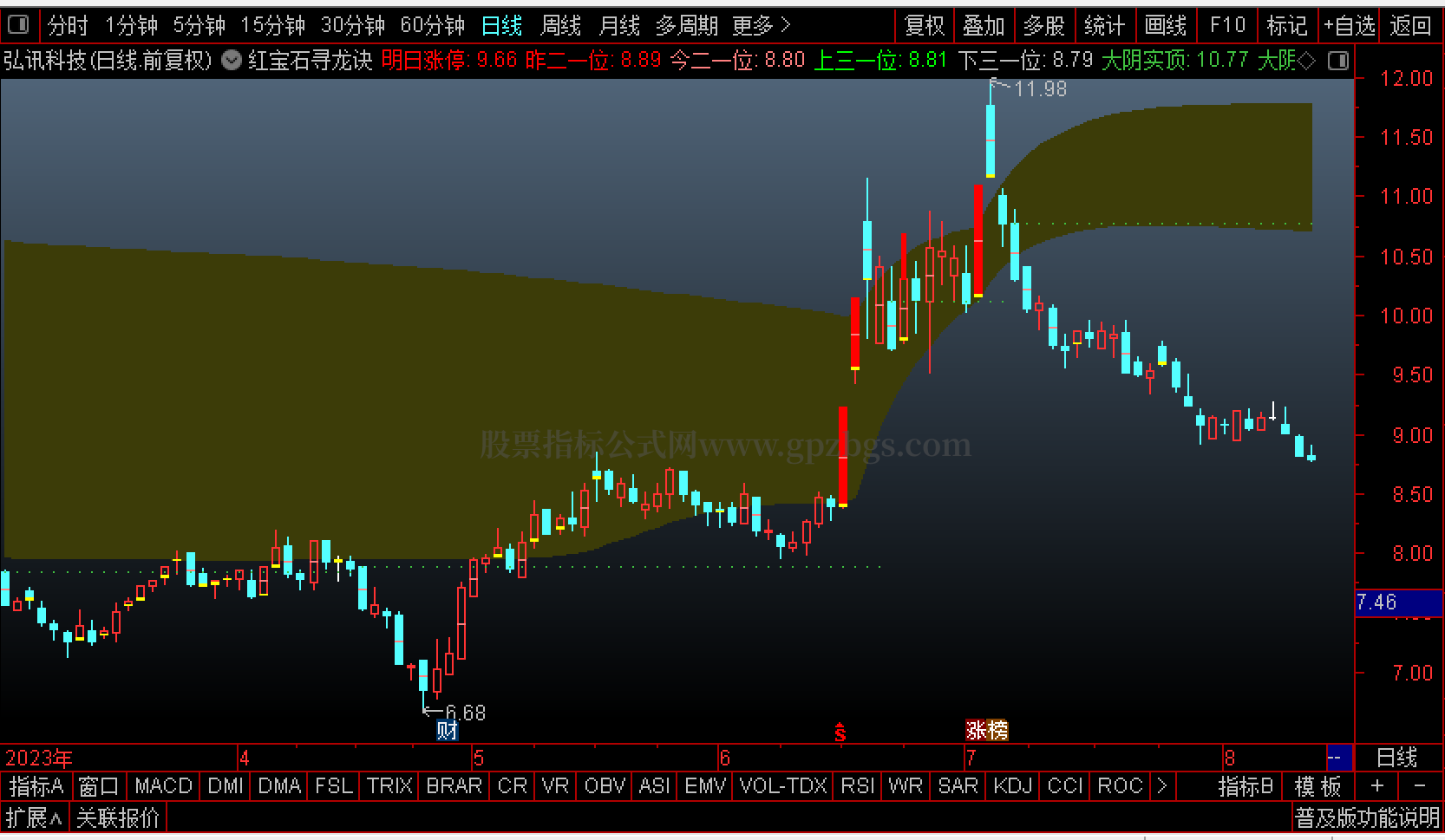
Task: Open the indicator dropdown circle beside 红宝石寻龙诀
Action: pyautogui.click(x=232, y=60)
